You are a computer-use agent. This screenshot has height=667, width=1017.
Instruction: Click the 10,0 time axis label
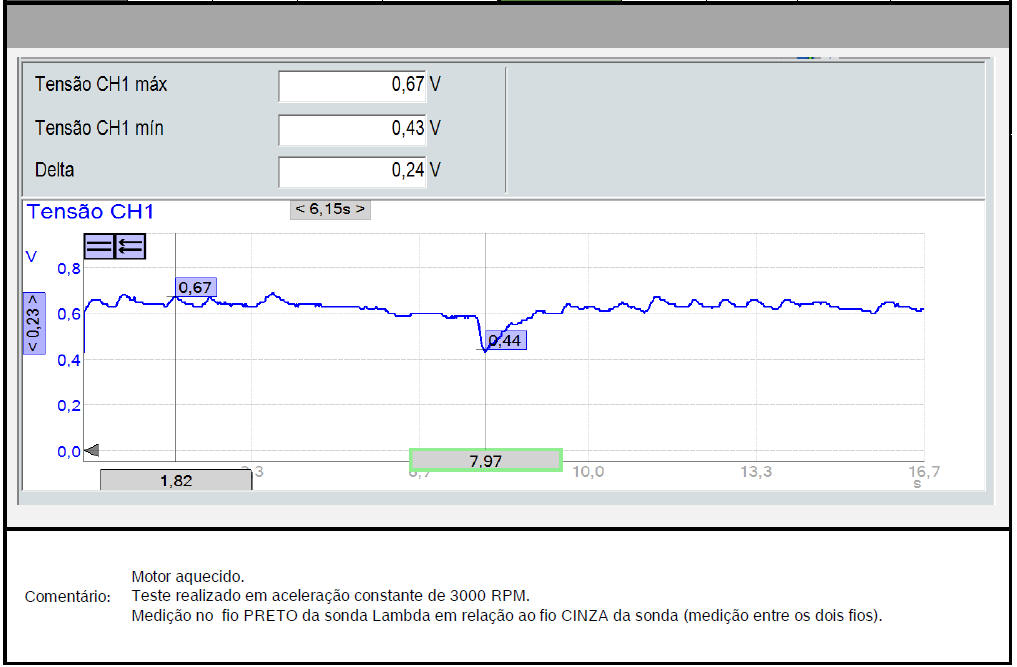588,472
